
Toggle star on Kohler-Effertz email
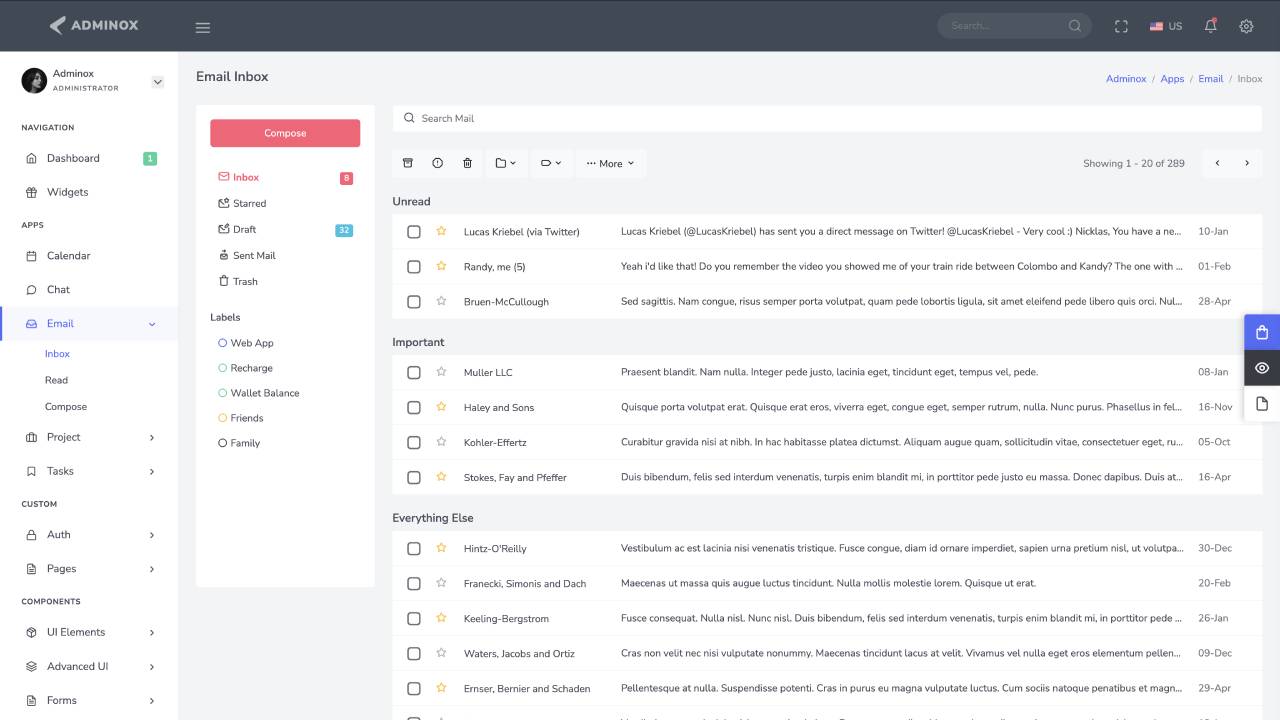click(x=441, y=442)
